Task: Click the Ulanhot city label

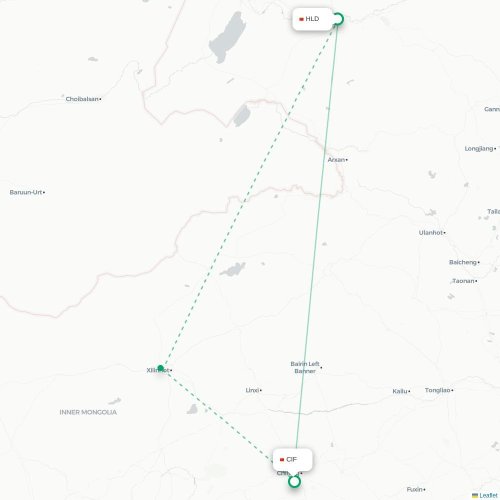Action: click(x=431, y=233)
